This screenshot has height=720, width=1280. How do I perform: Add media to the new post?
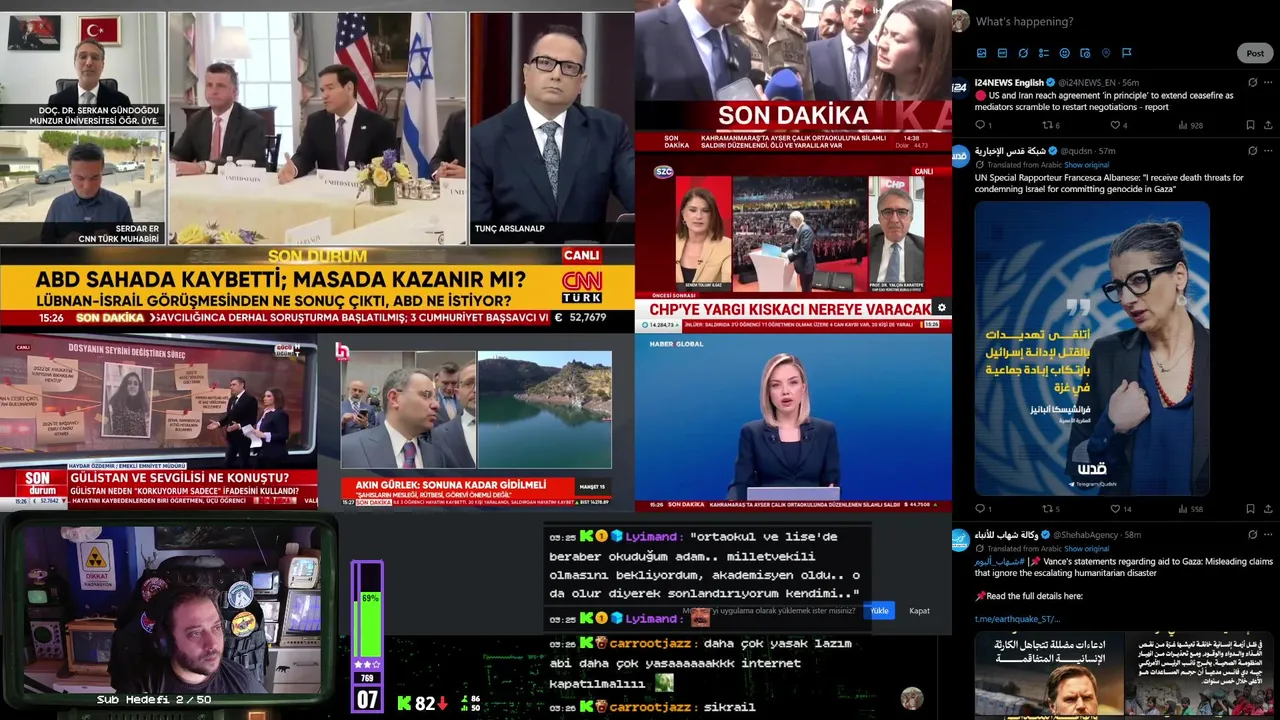981,53
